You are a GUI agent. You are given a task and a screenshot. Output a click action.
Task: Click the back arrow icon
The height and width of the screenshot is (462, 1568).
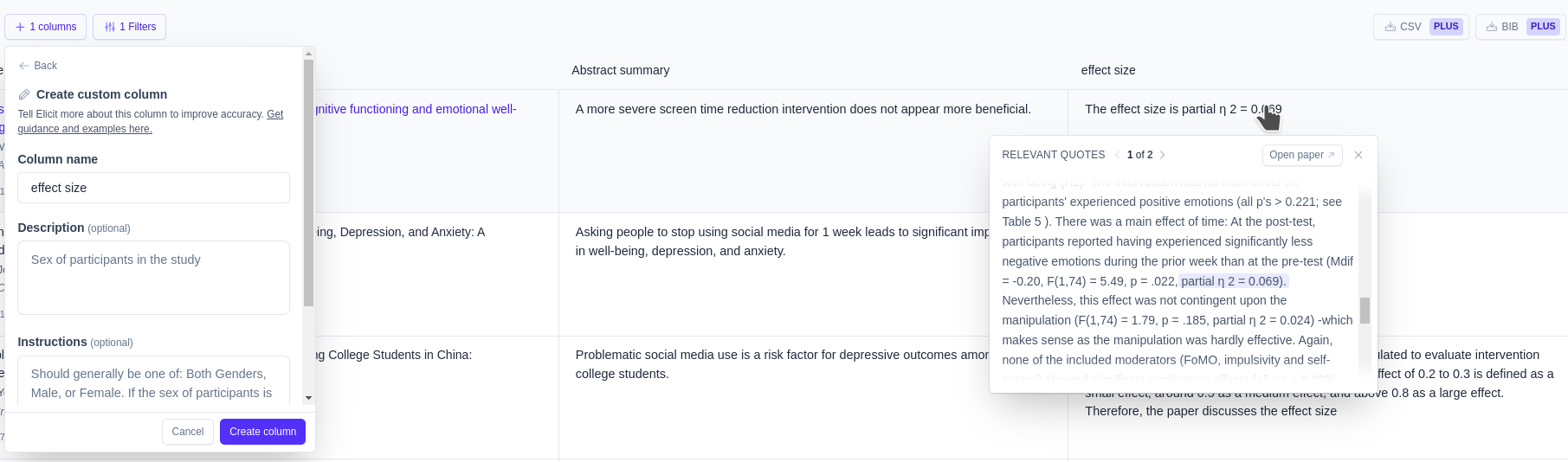point(24,66)
